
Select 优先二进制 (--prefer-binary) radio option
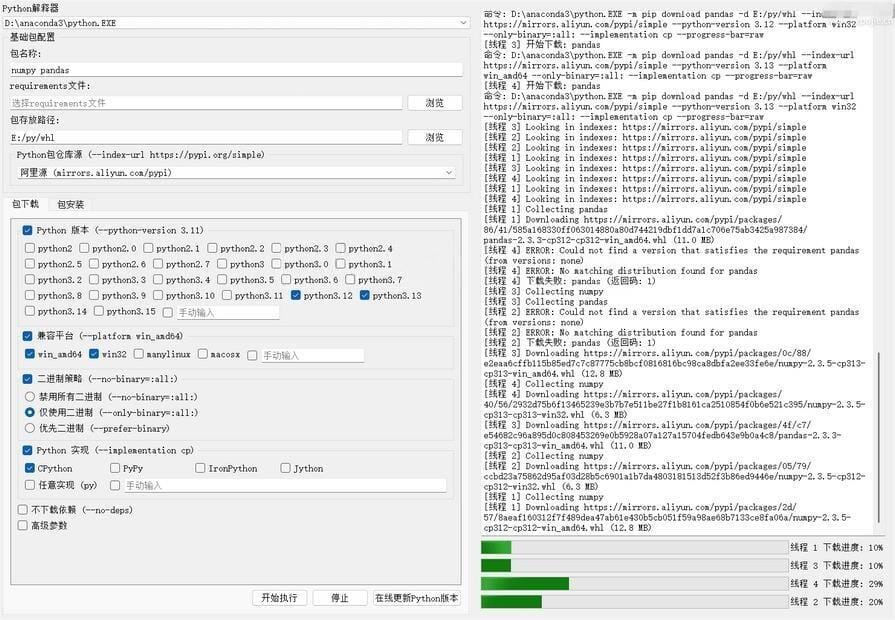pos(30,428)
